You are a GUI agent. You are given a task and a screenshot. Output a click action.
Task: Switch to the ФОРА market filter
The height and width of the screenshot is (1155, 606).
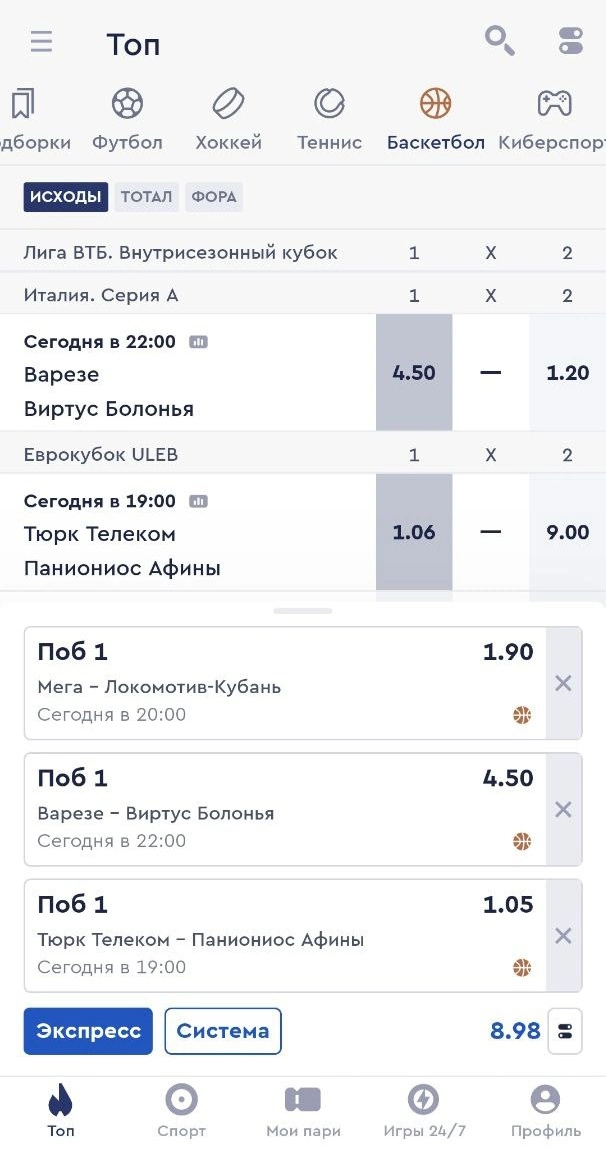pyautogui.click(x=213, y=197)
